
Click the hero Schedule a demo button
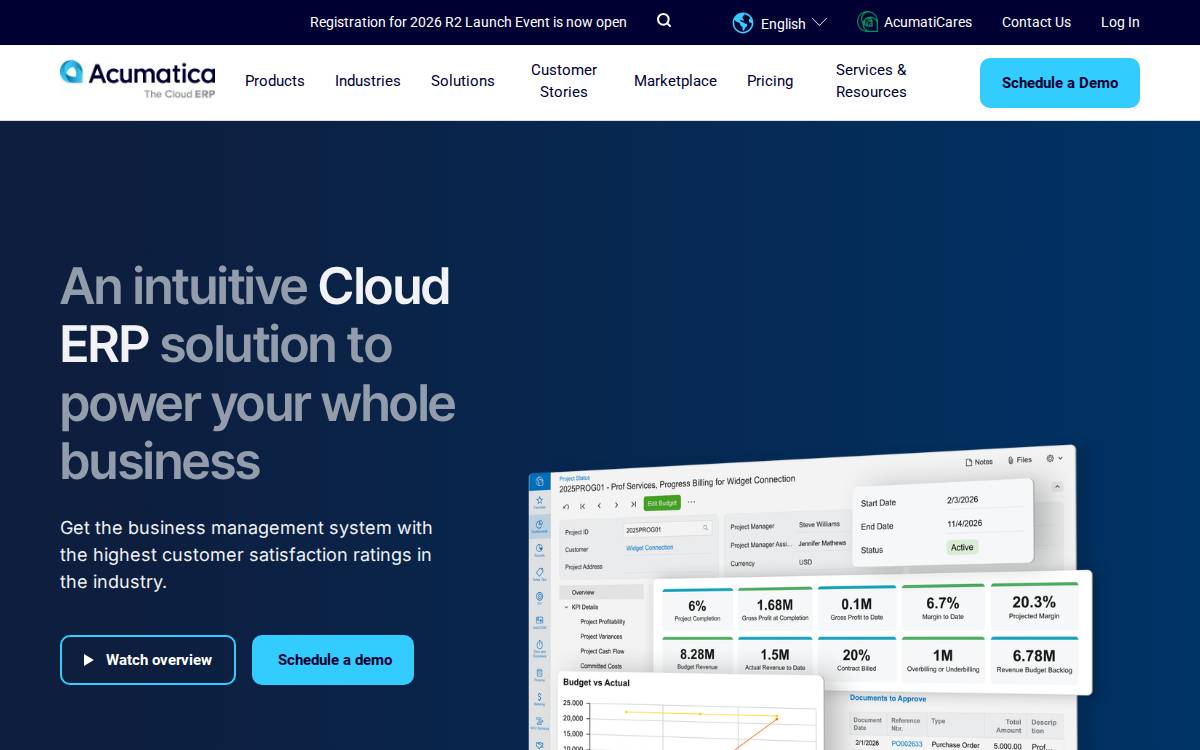333,660
